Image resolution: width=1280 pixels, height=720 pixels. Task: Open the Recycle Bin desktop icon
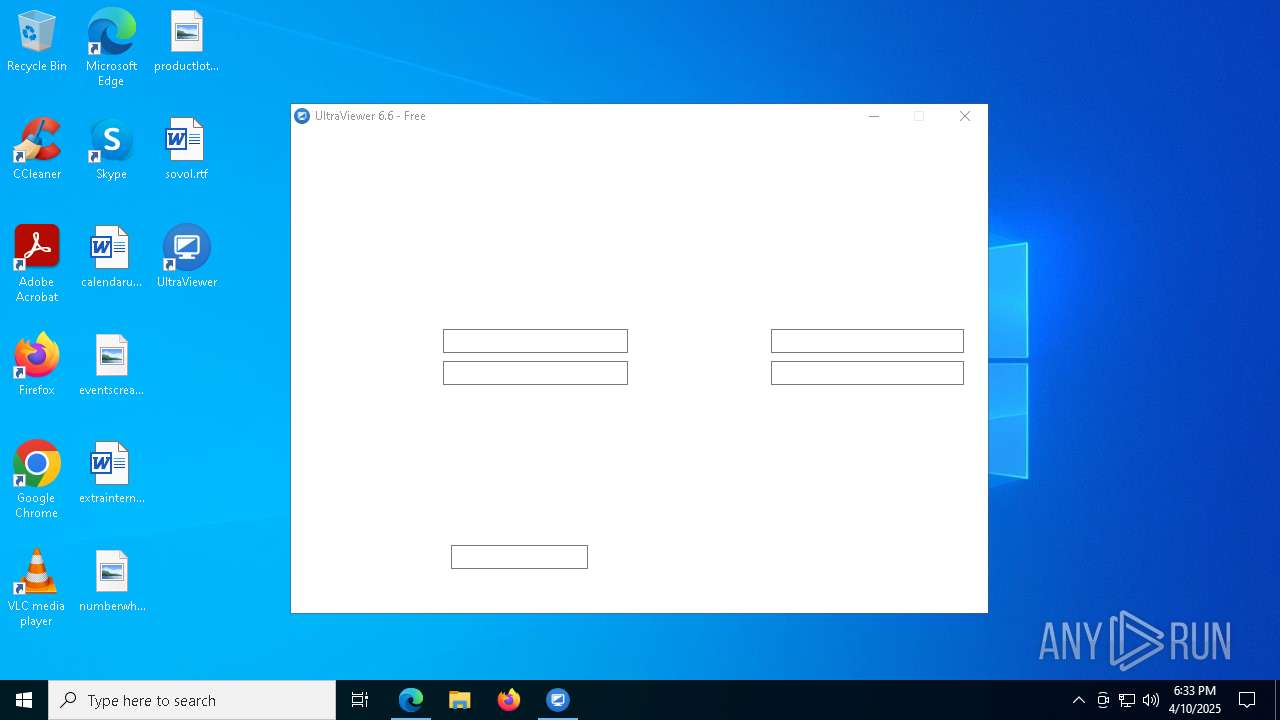tap(37, 42)
